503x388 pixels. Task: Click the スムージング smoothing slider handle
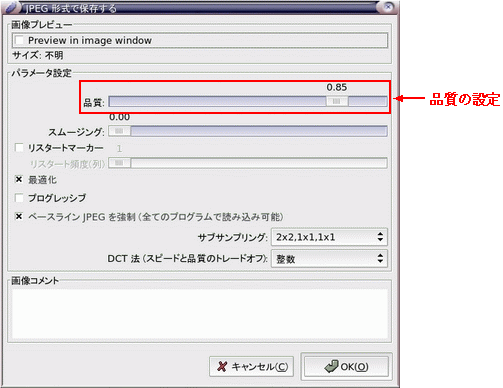click(120, 131)
